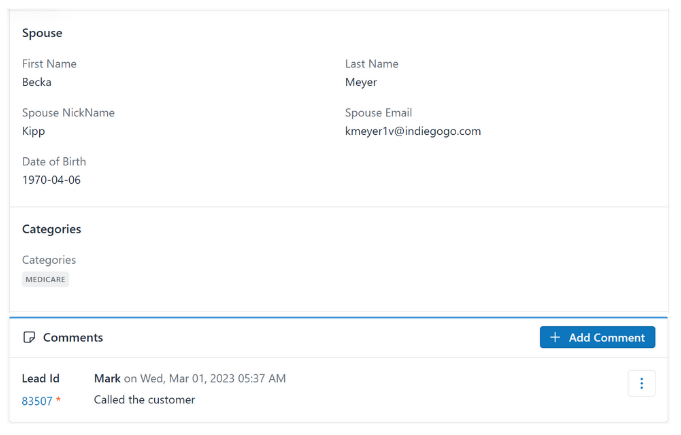
Task: Select the spouse last name Meyer
Action: pyautogui.click(x=361, y=82)
